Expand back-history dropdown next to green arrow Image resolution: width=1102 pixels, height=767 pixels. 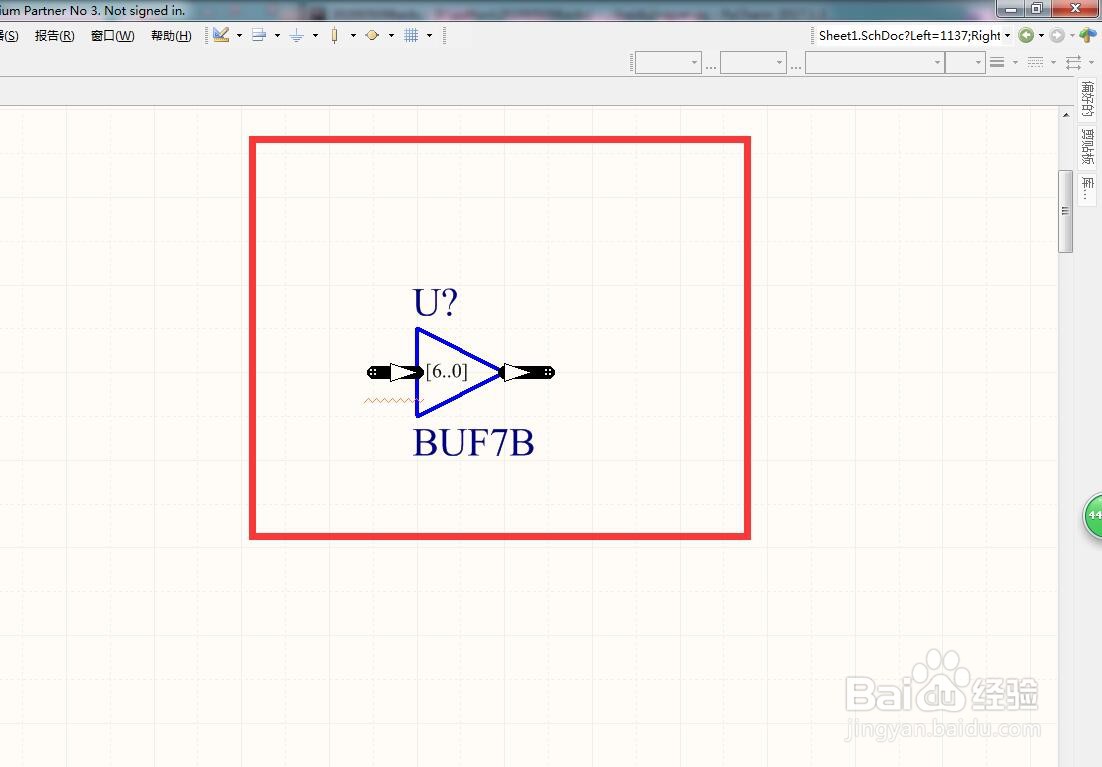[1041, 35]
